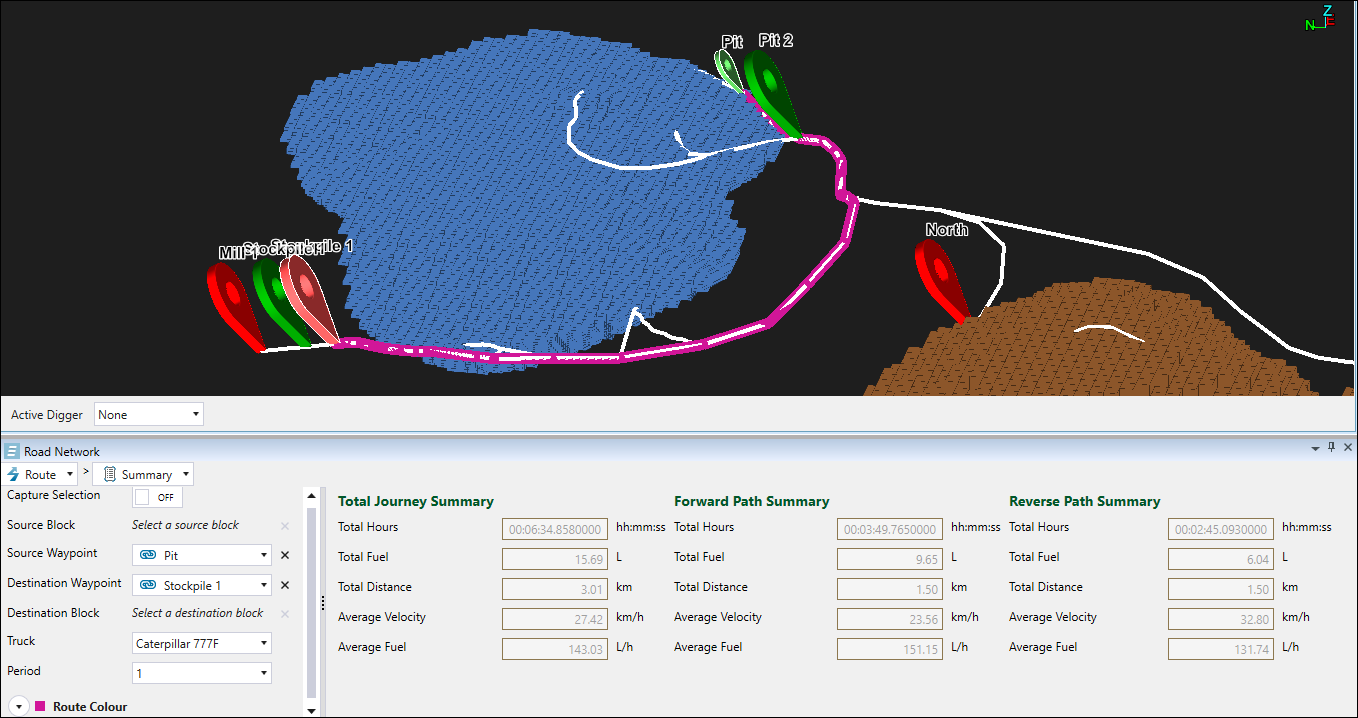The image size is (1358, 718).
Task: Open the Route menu in breadcrumb
Action: pos(41,474)
